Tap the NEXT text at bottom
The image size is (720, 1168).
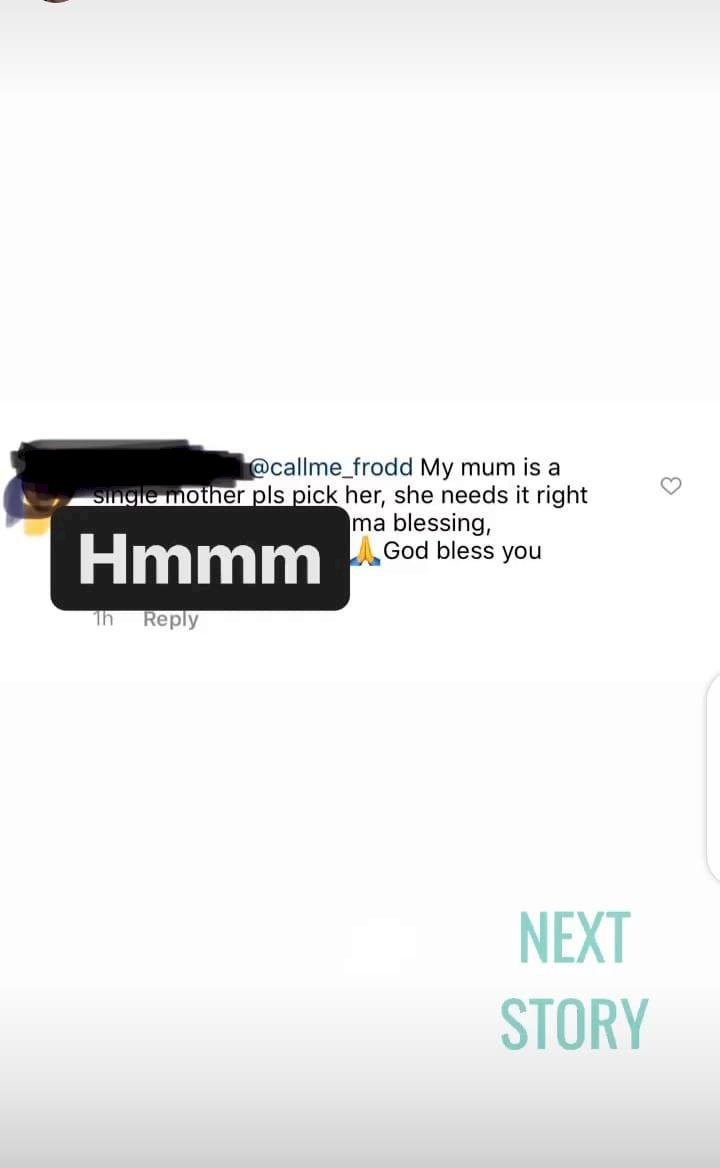575,938
